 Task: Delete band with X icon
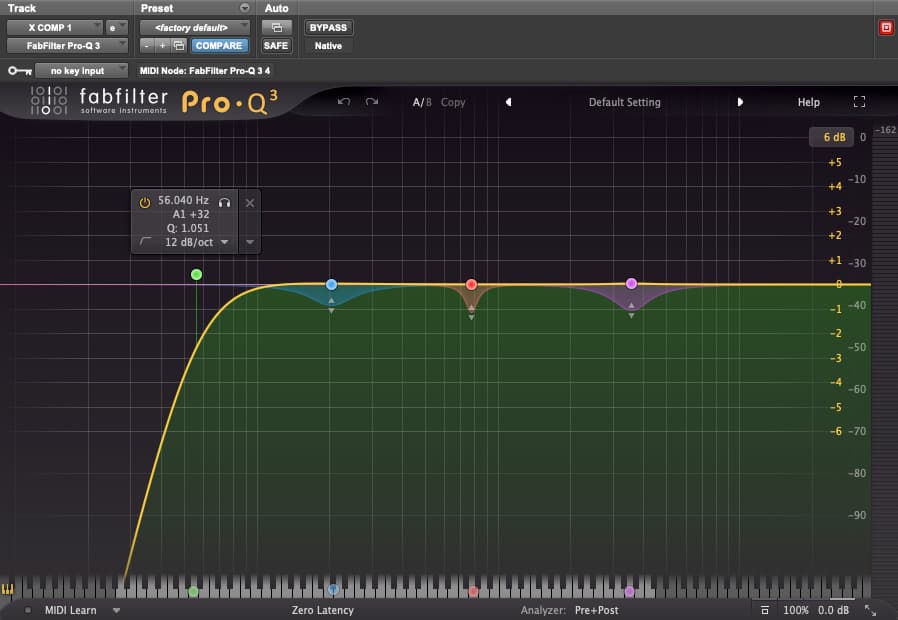pyautogui.click(x=250, y=203)
